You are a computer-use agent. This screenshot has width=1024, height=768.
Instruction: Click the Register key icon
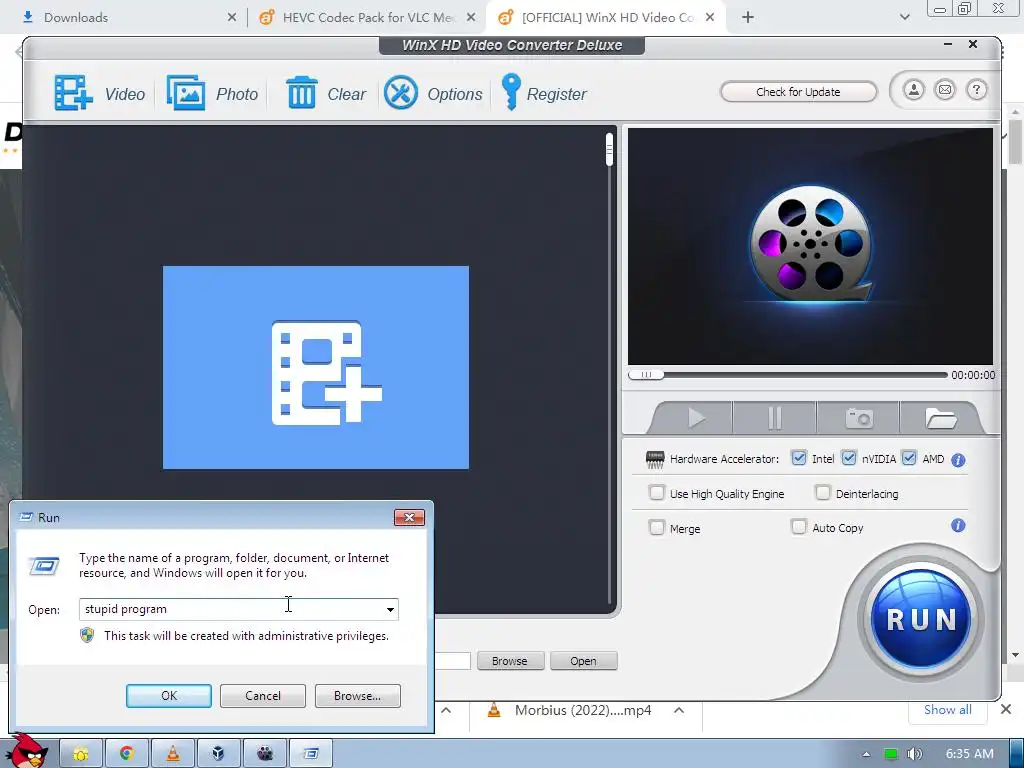[511, 92]
